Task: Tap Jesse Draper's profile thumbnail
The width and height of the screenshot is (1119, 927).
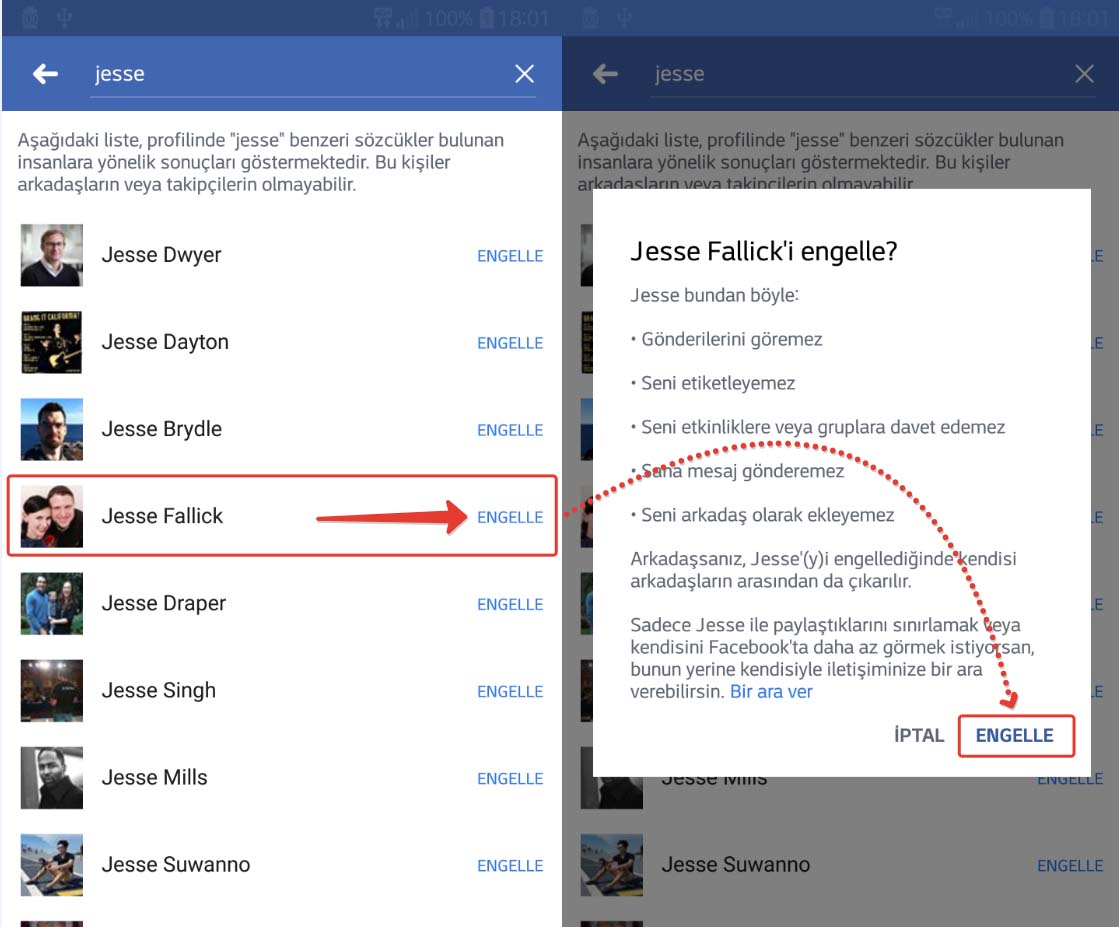Action: 52,603
